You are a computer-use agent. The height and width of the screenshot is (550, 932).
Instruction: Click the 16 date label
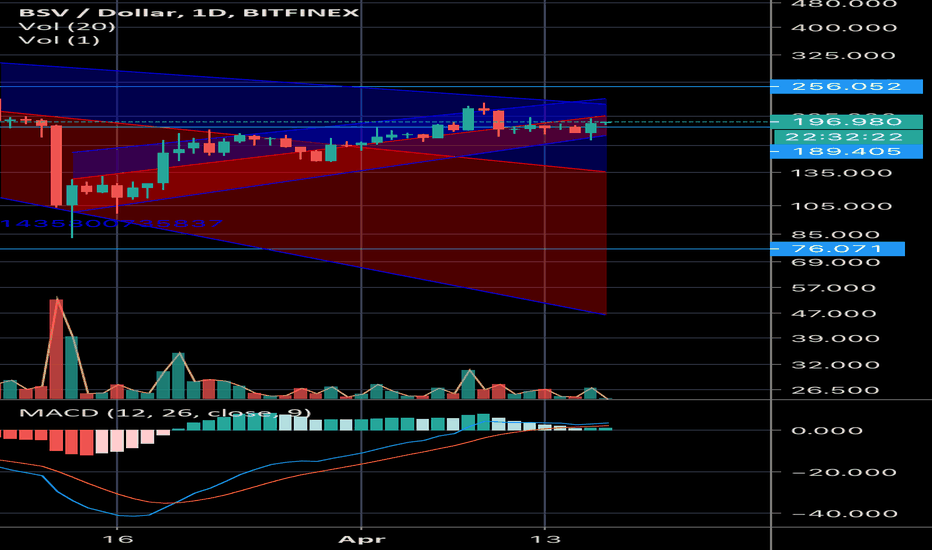(118, 539)
